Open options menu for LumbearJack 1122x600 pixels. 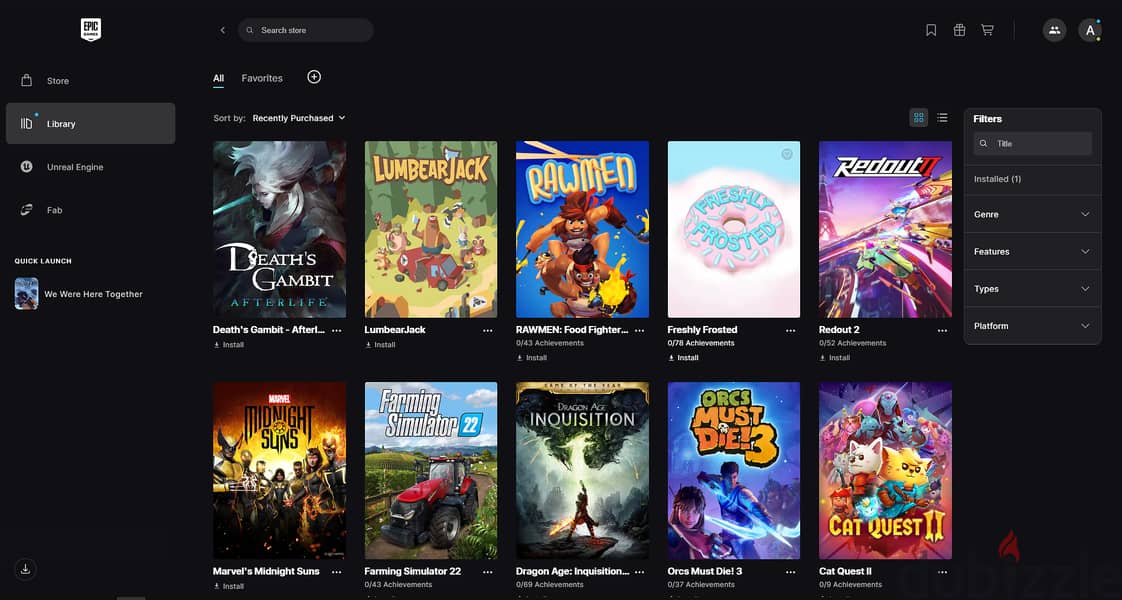(488, 330)
